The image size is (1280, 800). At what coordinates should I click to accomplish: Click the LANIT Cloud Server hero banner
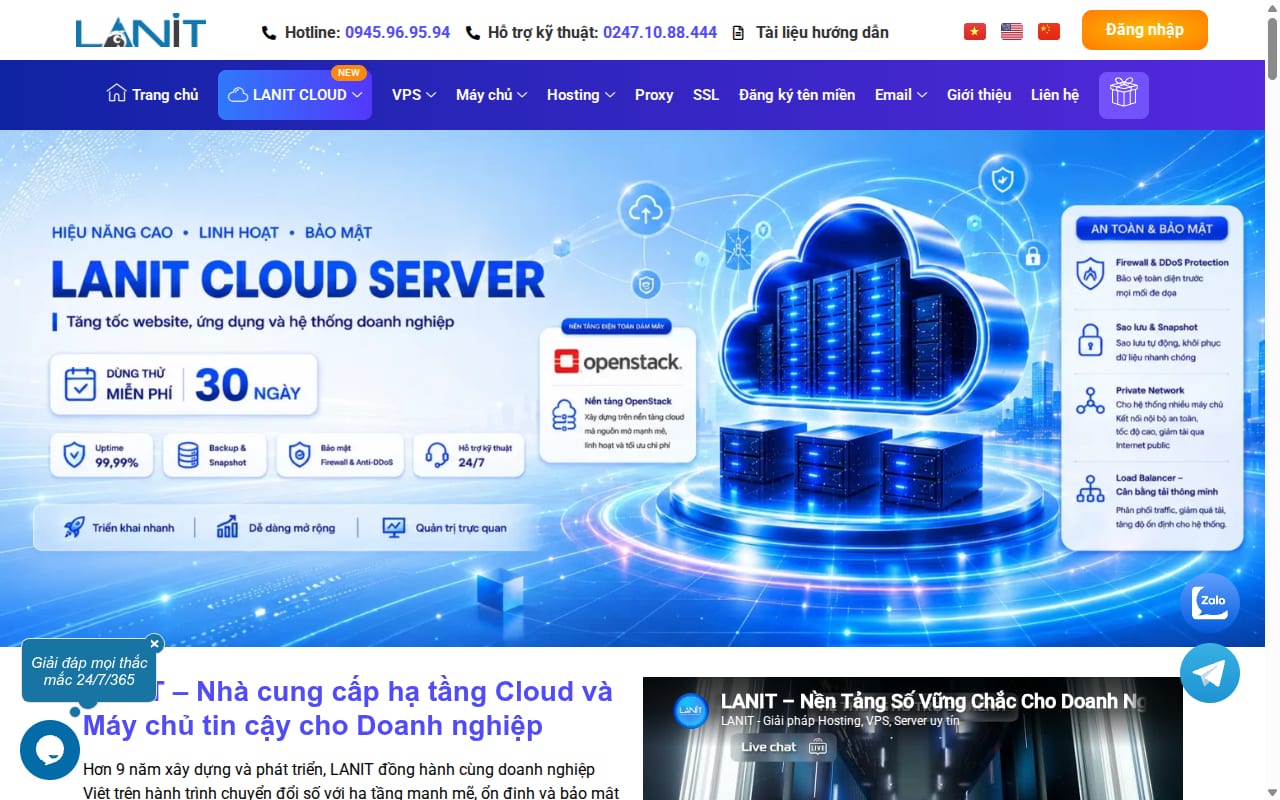click(632, 388)
